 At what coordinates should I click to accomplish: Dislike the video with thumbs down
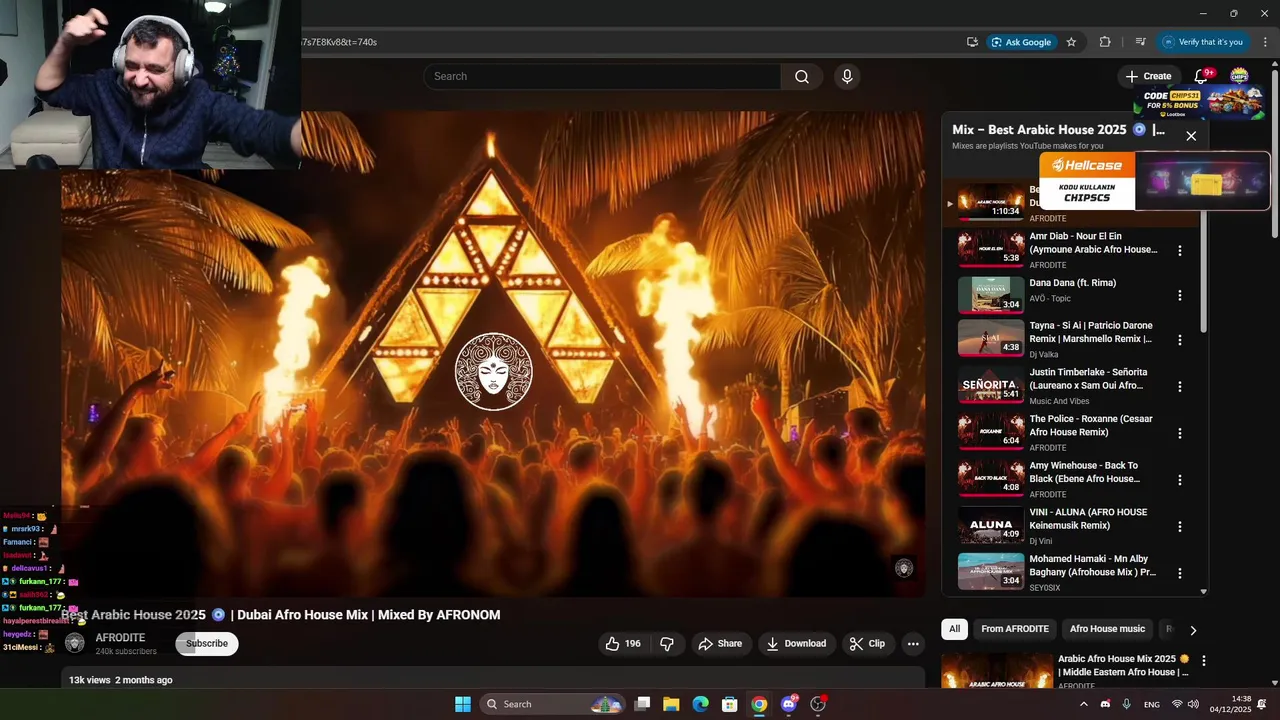pos(667,644)
